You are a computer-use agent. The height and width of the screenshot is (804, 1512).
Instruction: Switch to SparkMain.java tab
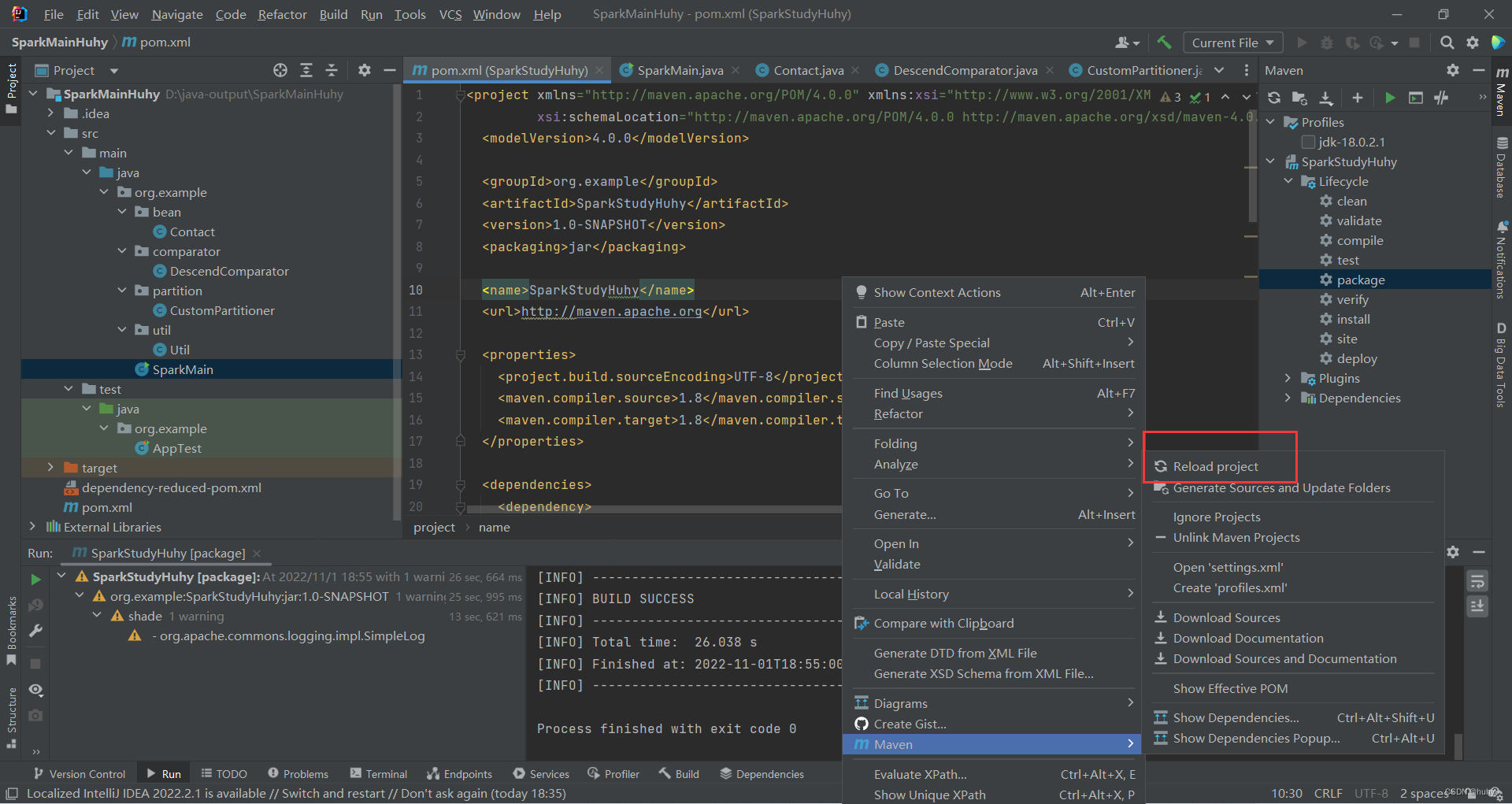coord(680,70)
